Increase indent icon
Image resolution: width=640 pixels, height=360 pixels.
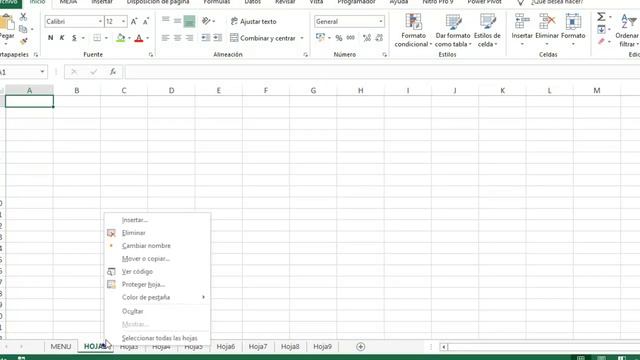(x=218, y=38)
